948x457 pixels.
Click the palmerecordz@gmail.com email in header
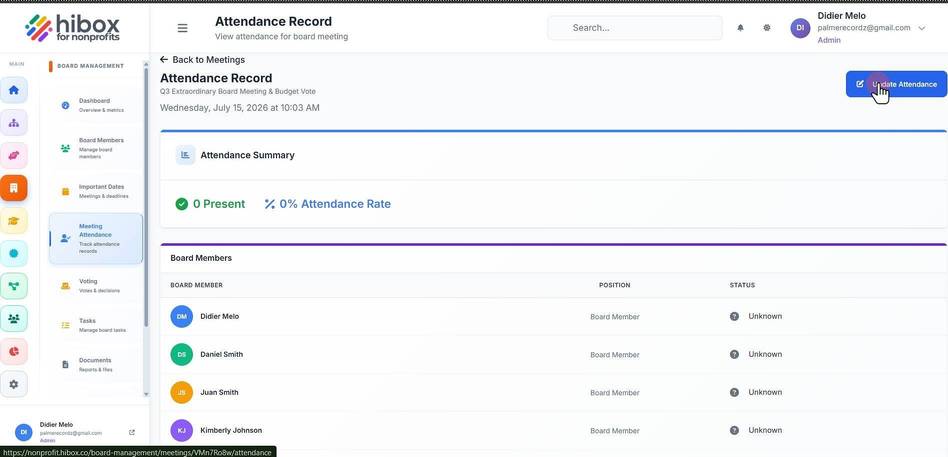tap(864, 28)
